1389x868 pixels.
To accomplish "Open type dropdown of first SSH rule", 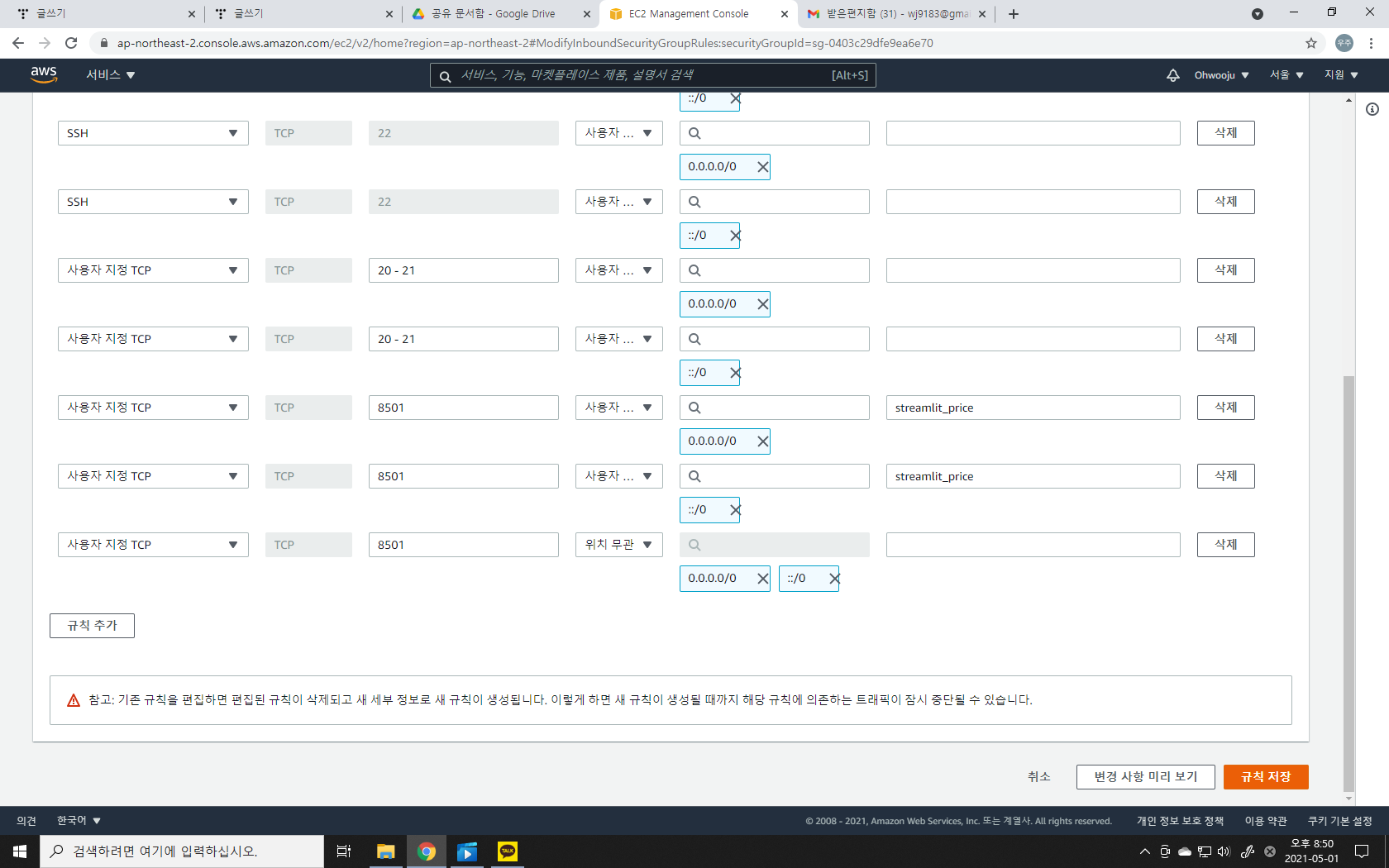I will pyautogui.click(x=153, y=133).
